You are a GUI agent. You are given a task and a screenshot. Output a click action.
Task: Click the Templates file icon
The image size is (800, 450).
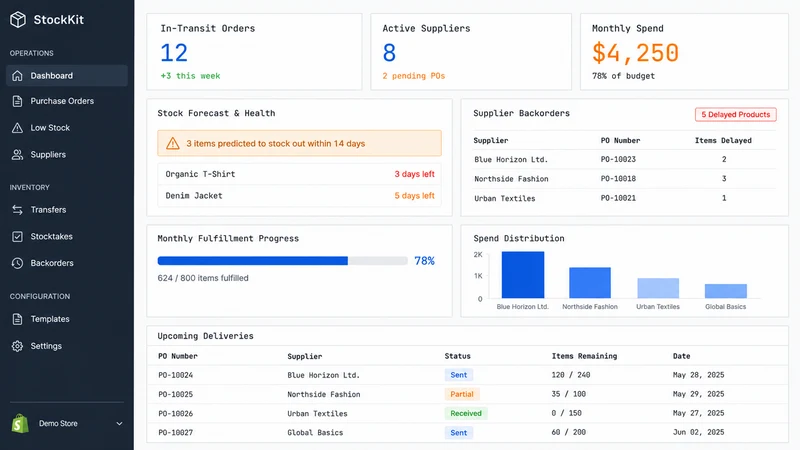tap(17, 319)
